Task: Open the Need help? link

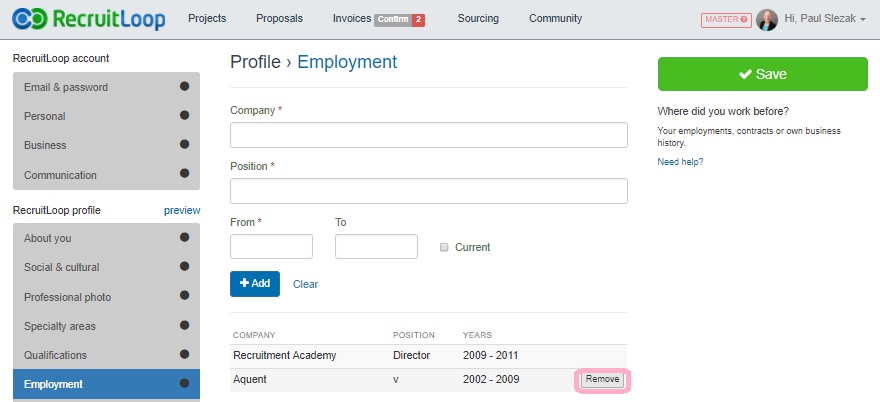Action: click(x=680, y=162)
